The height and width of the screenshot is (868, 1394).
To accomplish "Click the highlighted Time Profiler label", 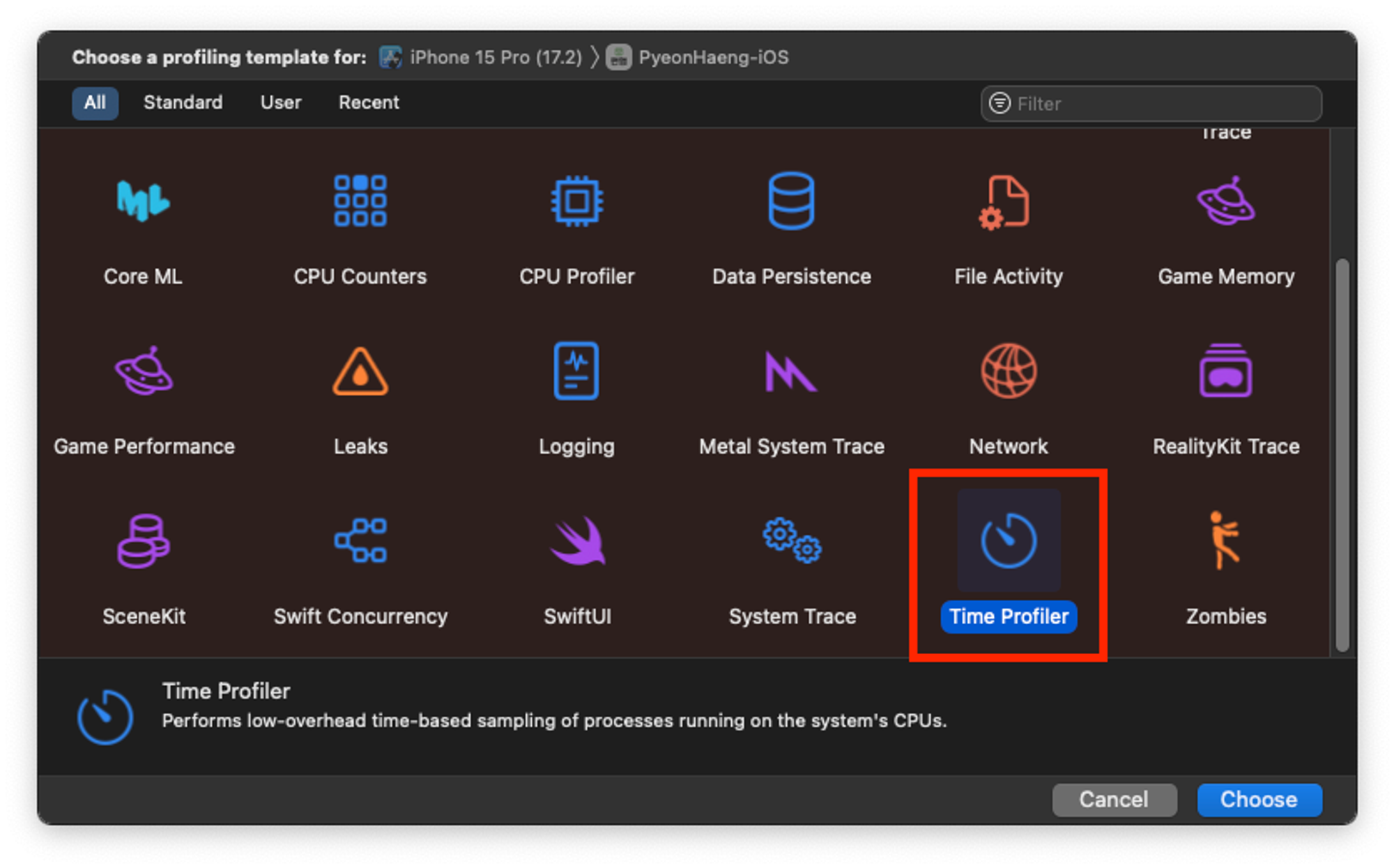I will click(1009, 617).
